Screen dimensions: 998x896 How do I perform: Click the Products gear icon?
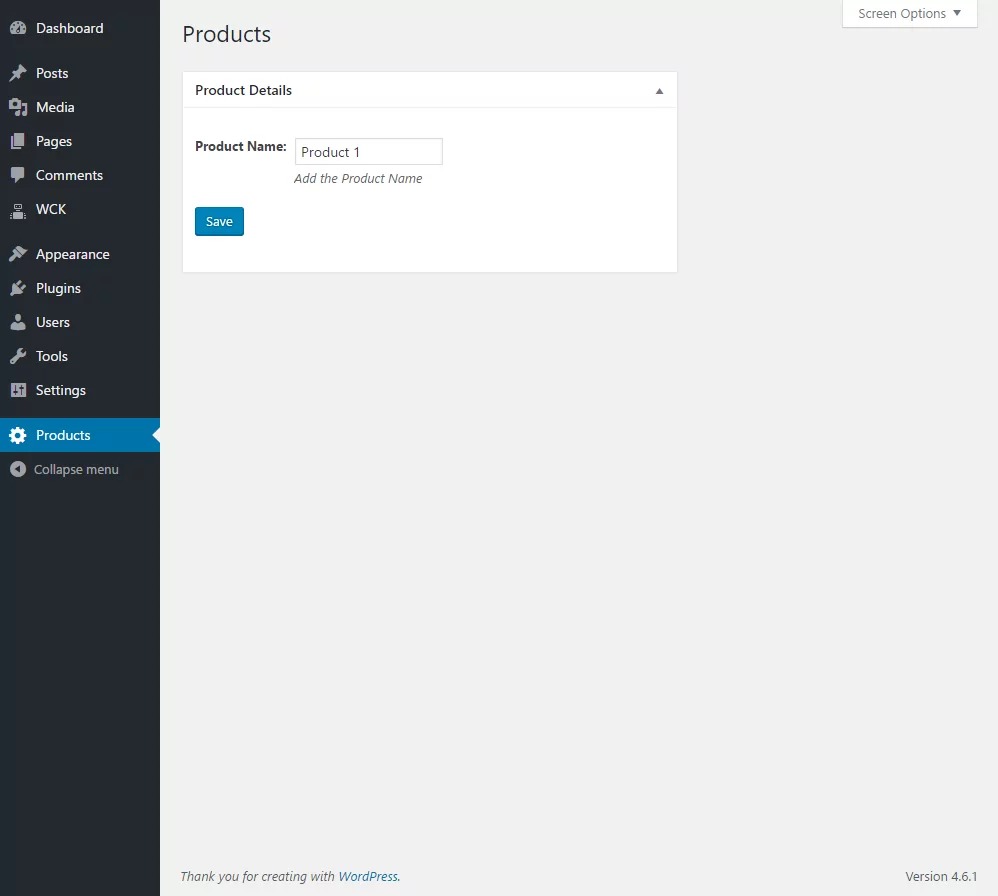point(18,435)
